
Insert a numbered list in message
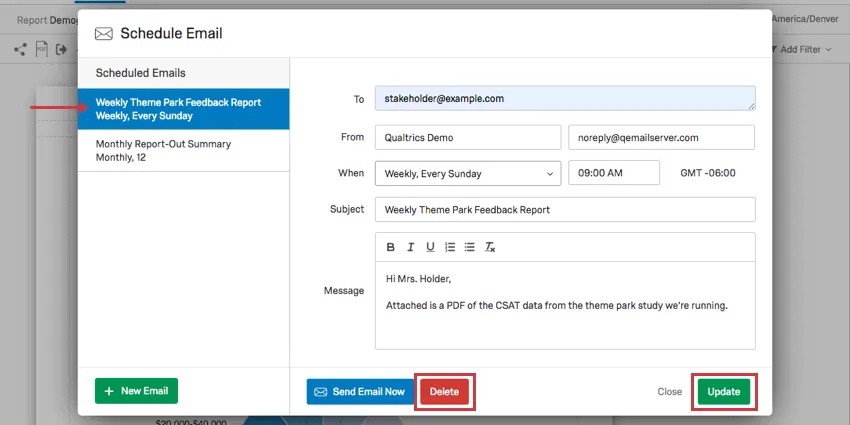click(x=450, y=247)
